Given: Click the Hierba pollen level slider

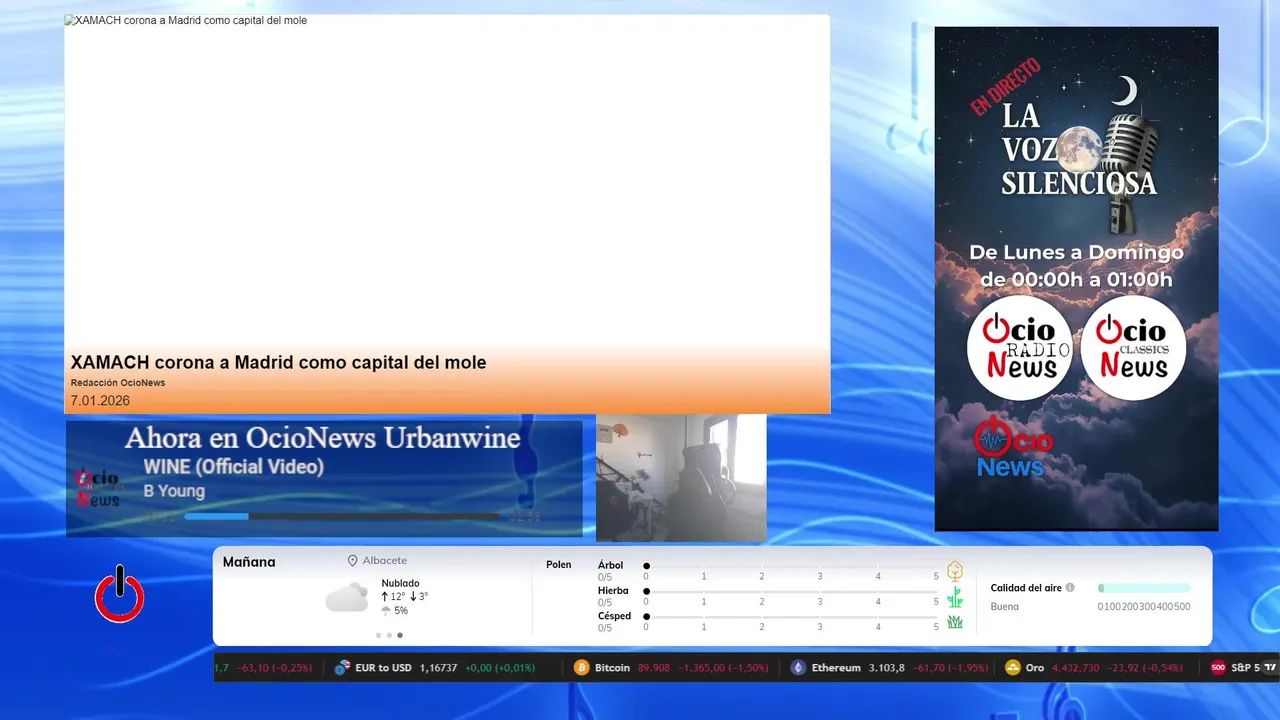Looking at the screenshot, I should [791, 591].
